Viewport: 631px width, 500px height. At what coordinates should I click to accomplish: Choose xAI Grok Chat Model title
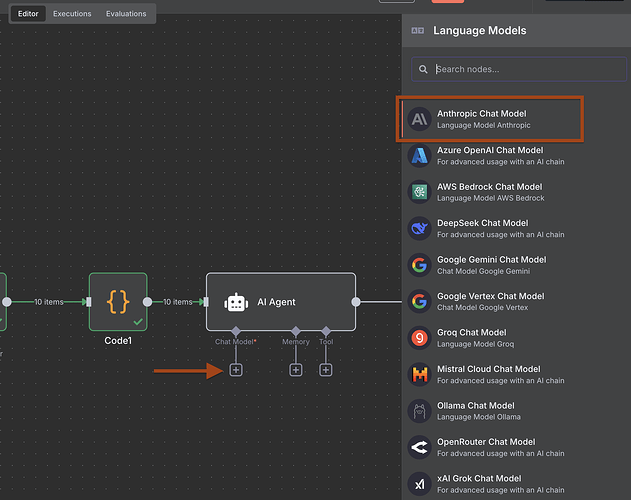click(479, 479)
